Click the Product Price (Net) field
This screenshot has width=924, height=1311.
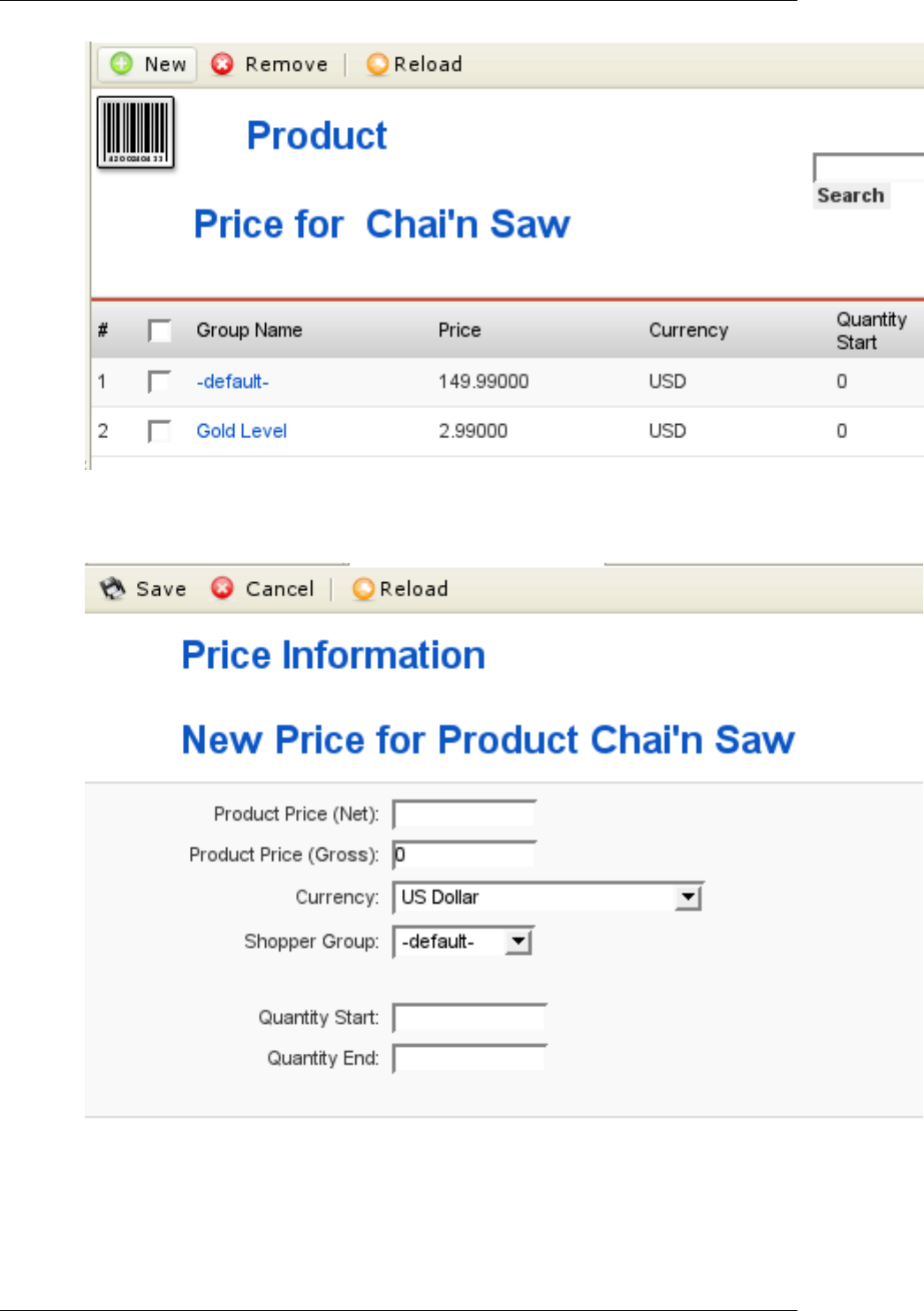[465, 814]
